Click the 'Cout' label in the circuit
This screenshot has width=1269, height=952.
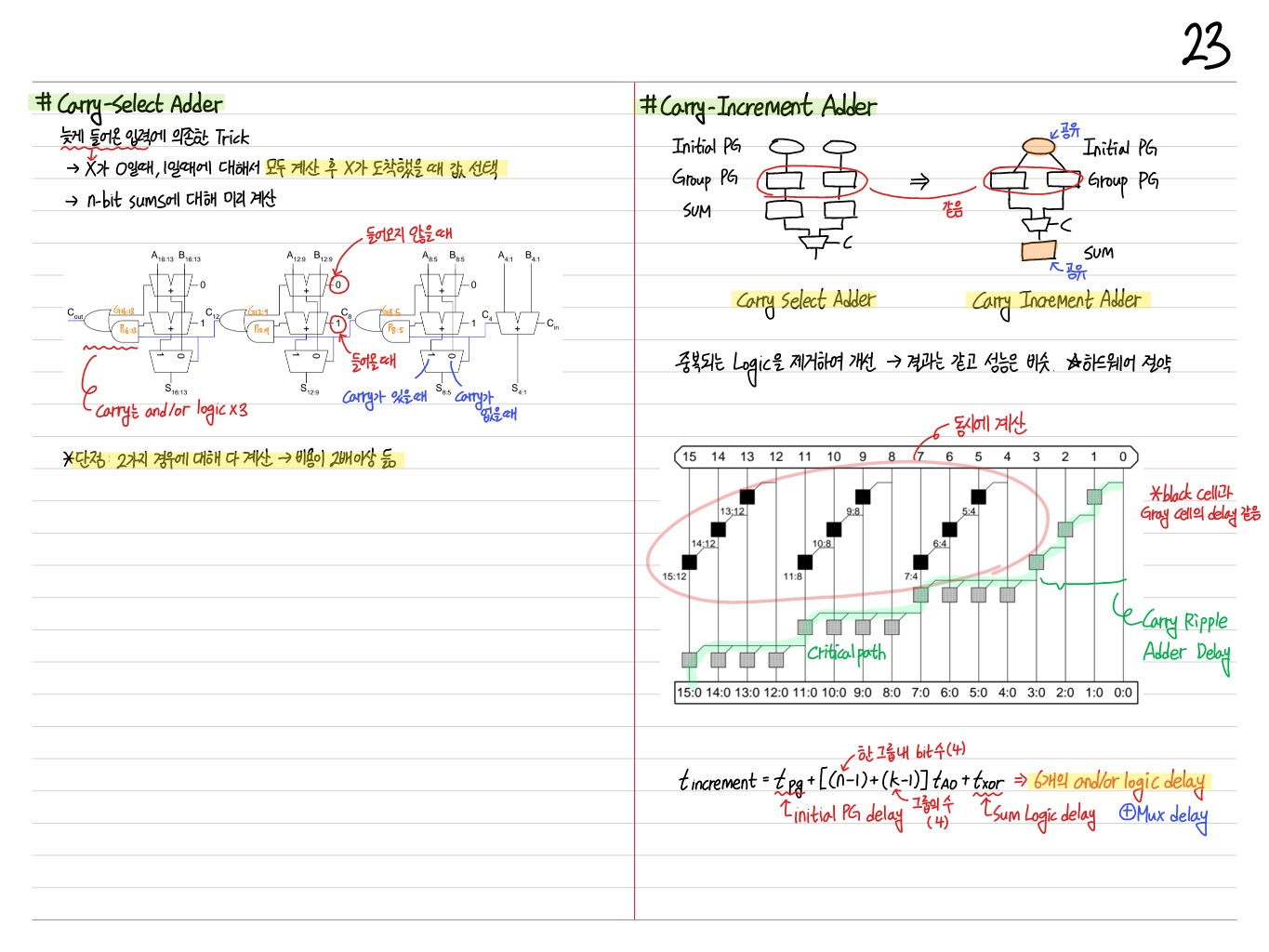[75, 314]
